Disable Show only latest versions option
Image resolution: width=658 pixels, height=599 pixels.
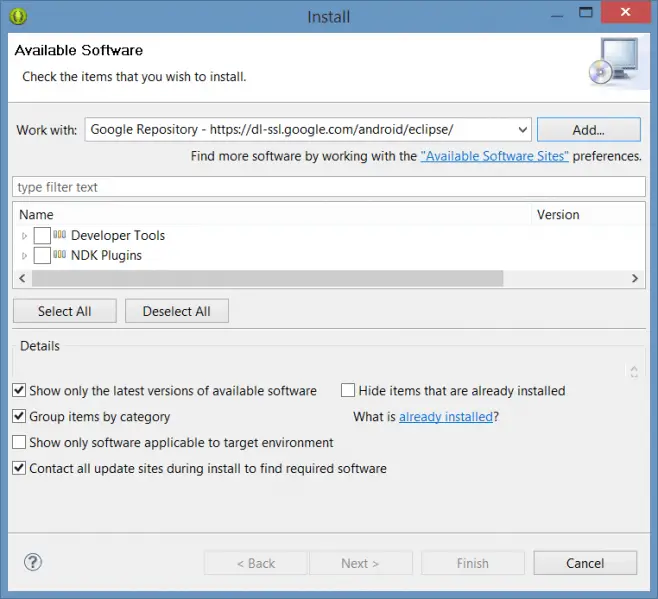pyautogui.click(x=20, y=391)
